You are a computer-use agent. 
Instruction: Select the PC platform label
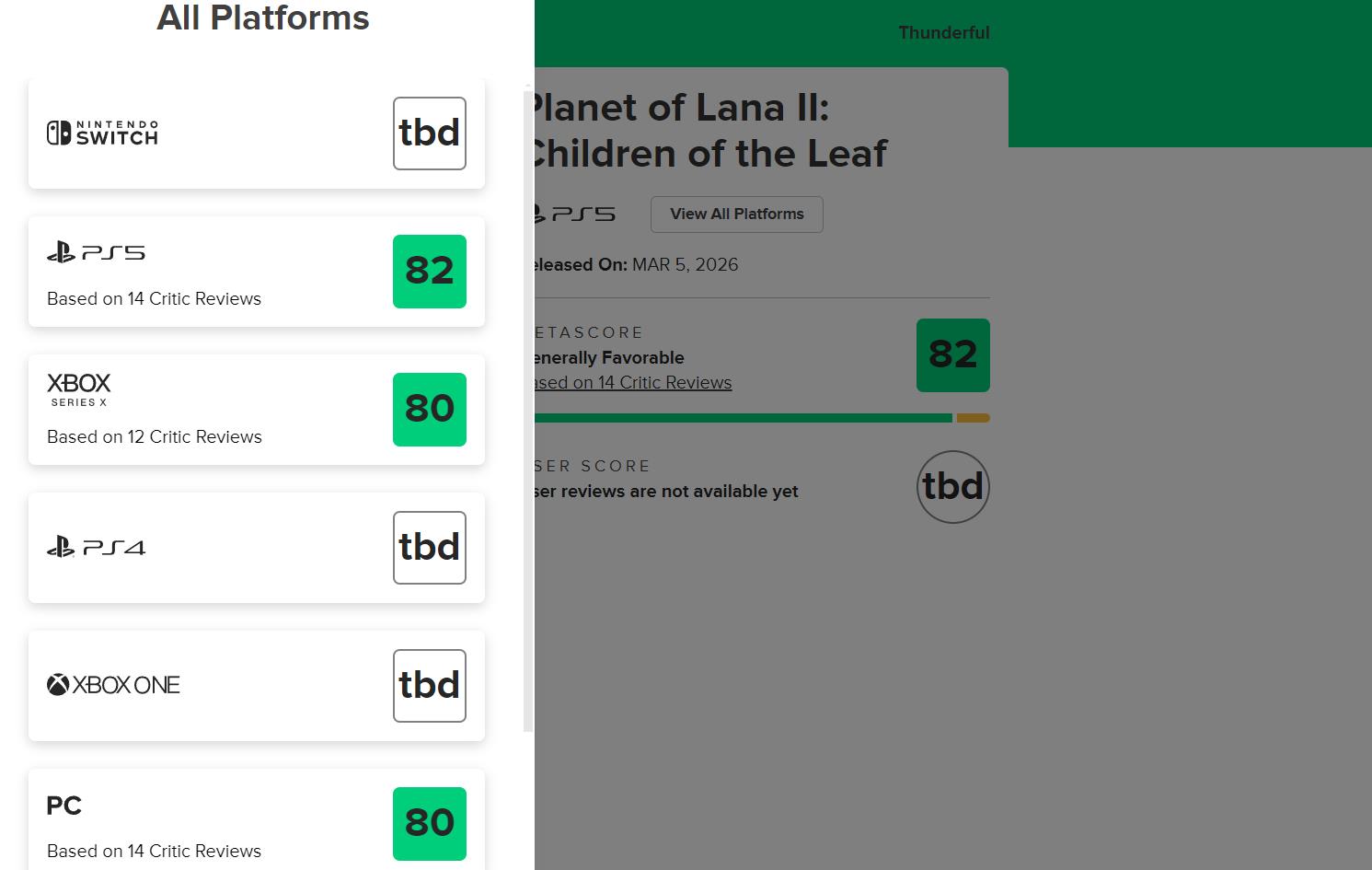[x=64, y=806]
